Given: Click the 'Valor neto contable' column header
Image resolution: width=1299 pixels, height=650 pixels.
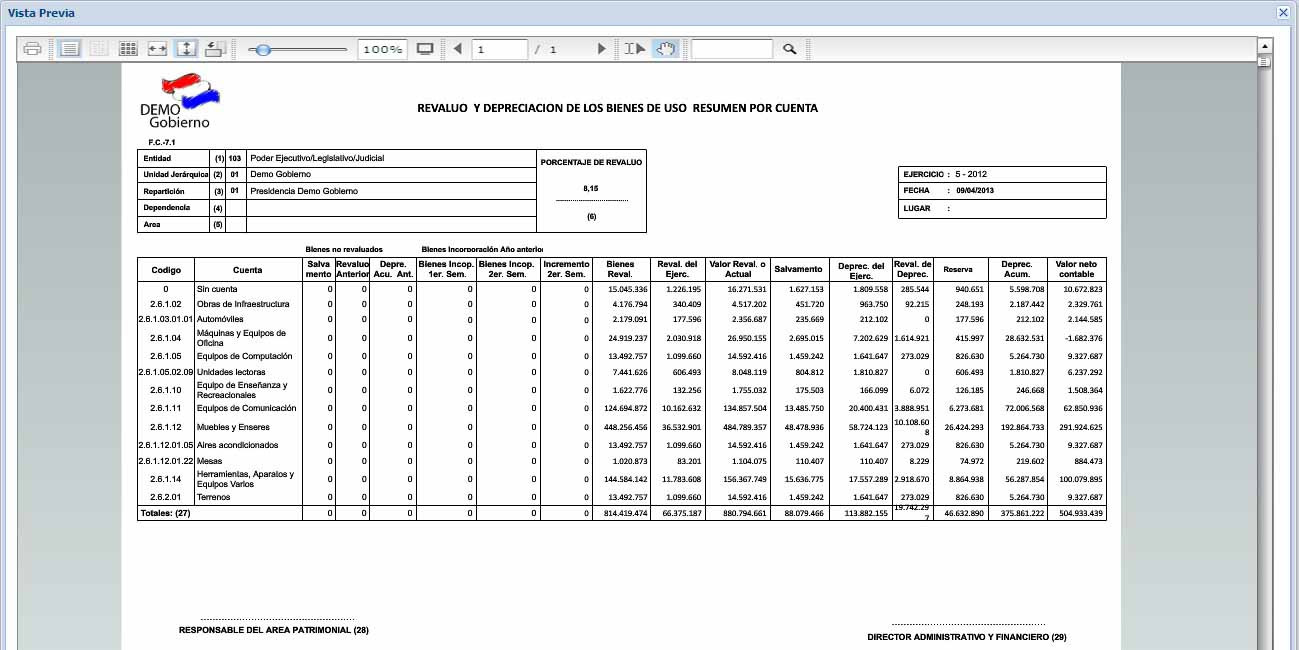Looking at the screenshot, I should pos(1077,270).
